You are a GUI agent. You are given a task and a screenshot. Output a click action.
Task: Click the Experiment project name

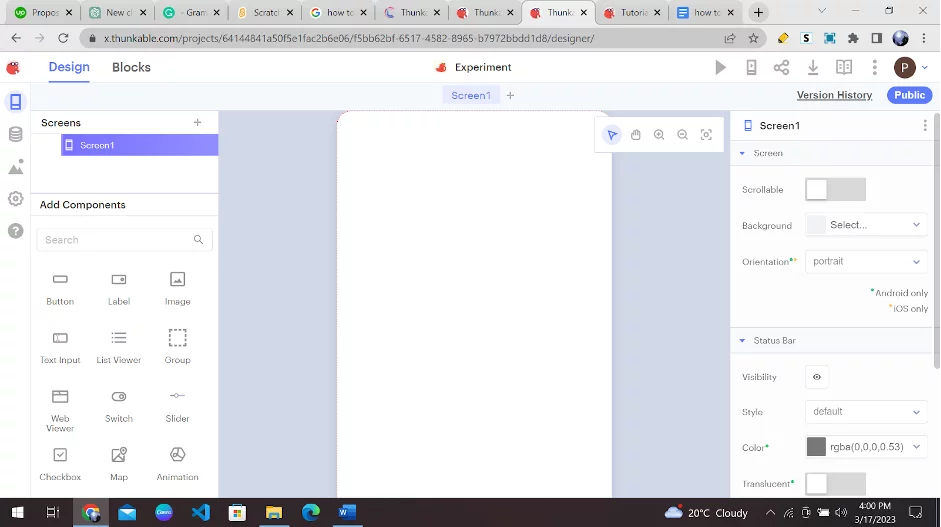click(x=483, y=67)
